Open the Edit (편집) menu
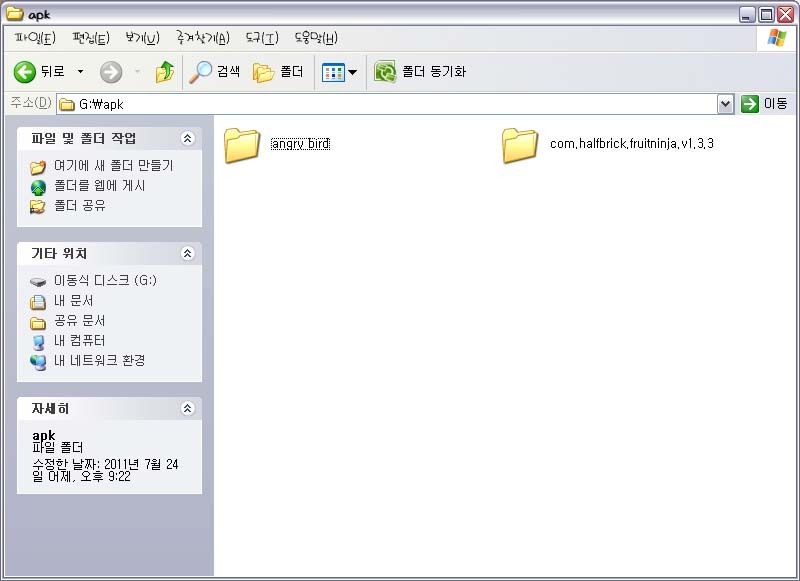This screenshot has width=800, height=581. coord(91,38)
